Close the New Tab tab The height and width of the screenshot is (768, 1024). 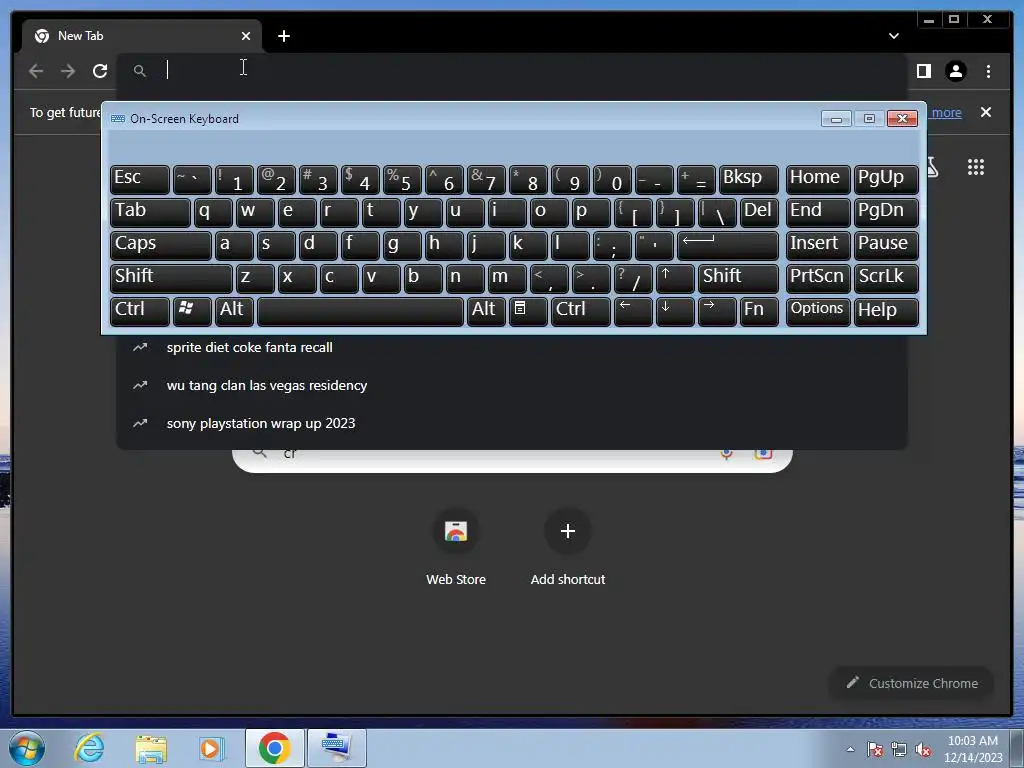click(246, 36)
